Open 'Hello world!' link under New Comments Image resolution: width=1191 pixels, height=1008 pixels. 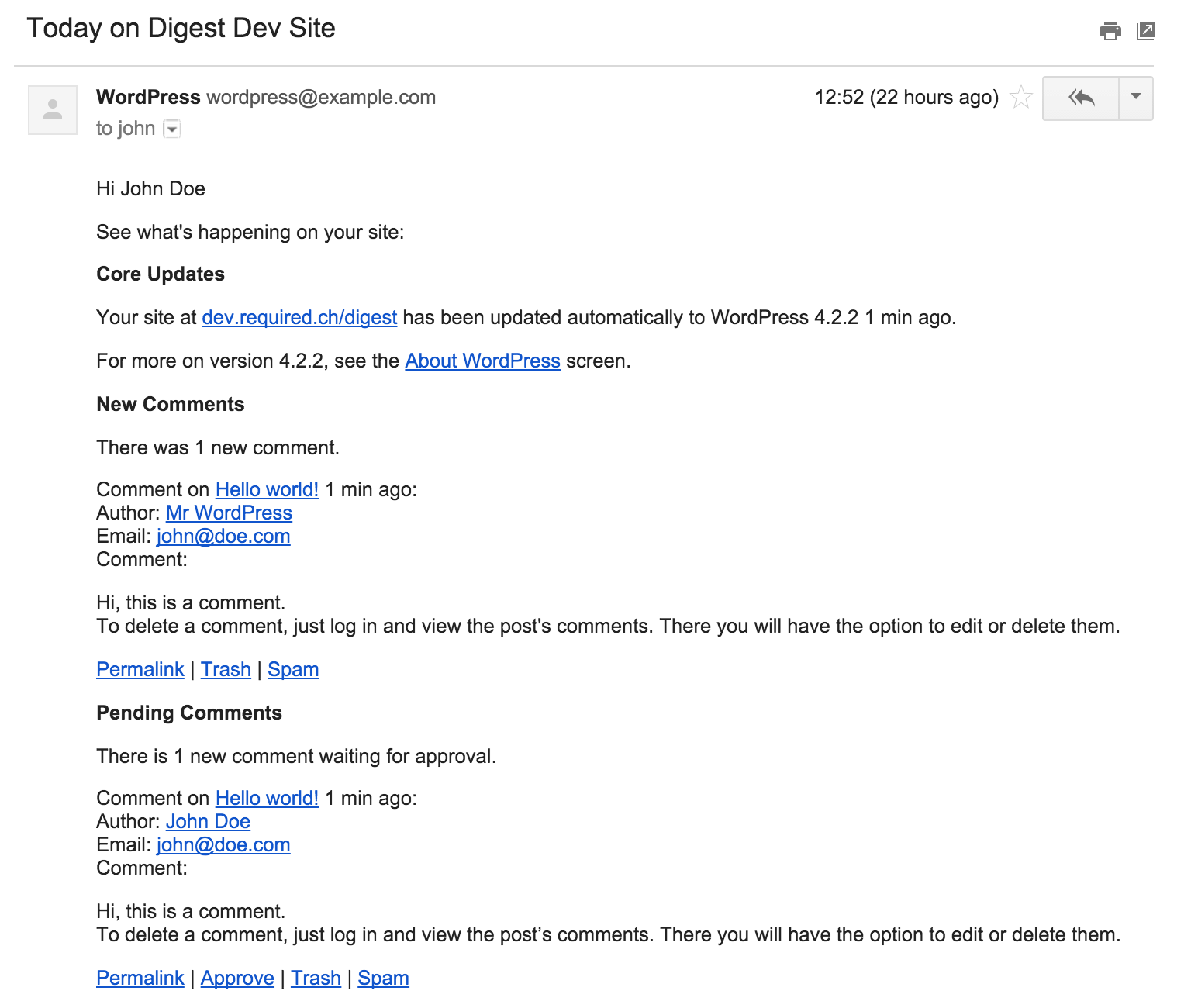pyautogui.click(x=267, y=490)
